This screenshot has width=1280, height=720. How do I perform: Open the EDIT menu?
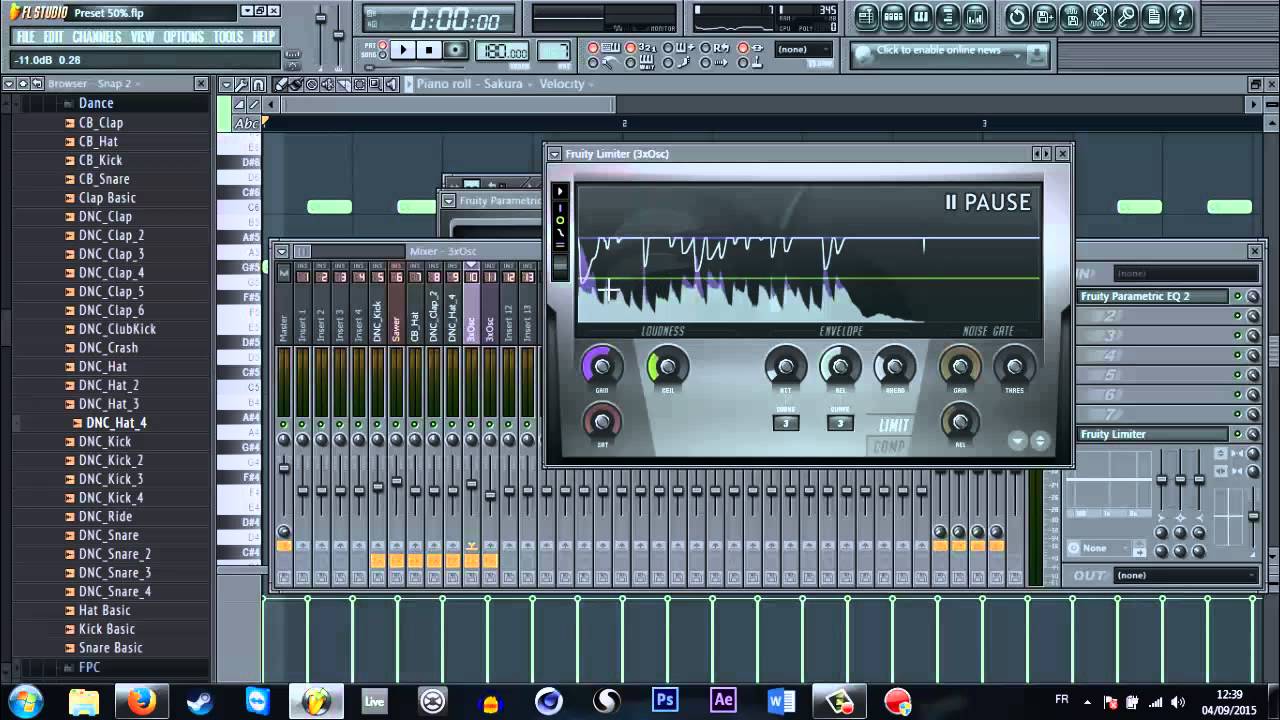(54, 37)
